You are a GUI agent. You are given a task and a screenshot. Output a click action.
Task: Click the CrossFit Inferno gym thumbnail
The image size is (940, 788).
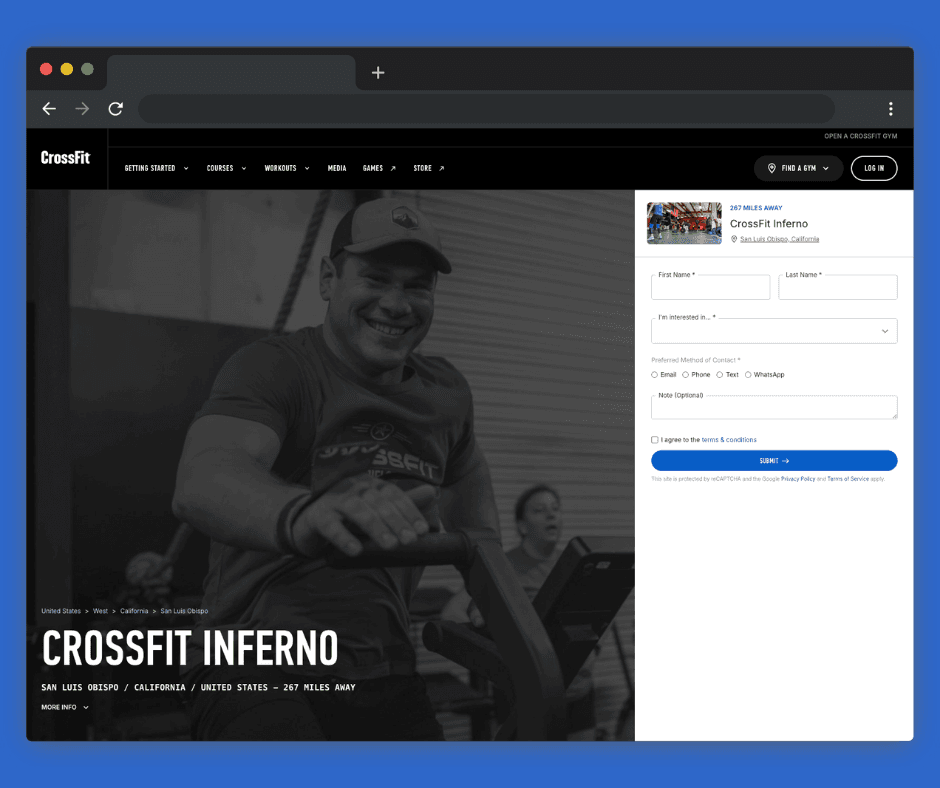coord(684,223)
